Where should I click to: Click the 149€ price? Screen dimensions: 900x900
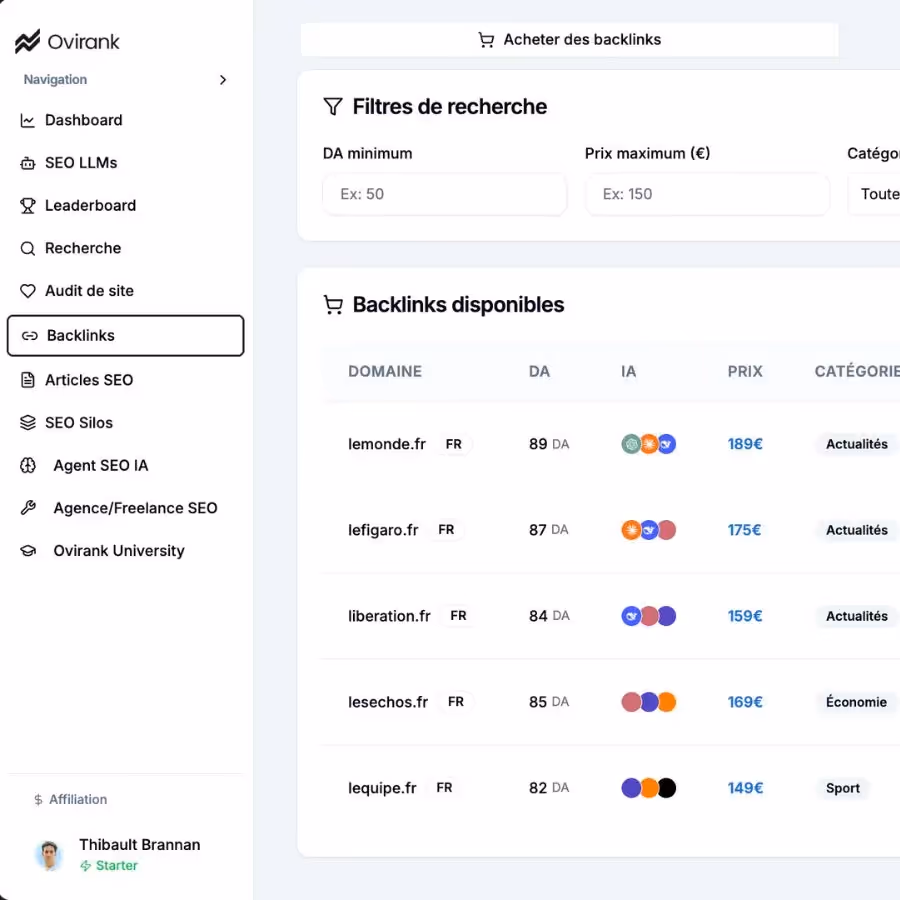[x=745, y=788]
